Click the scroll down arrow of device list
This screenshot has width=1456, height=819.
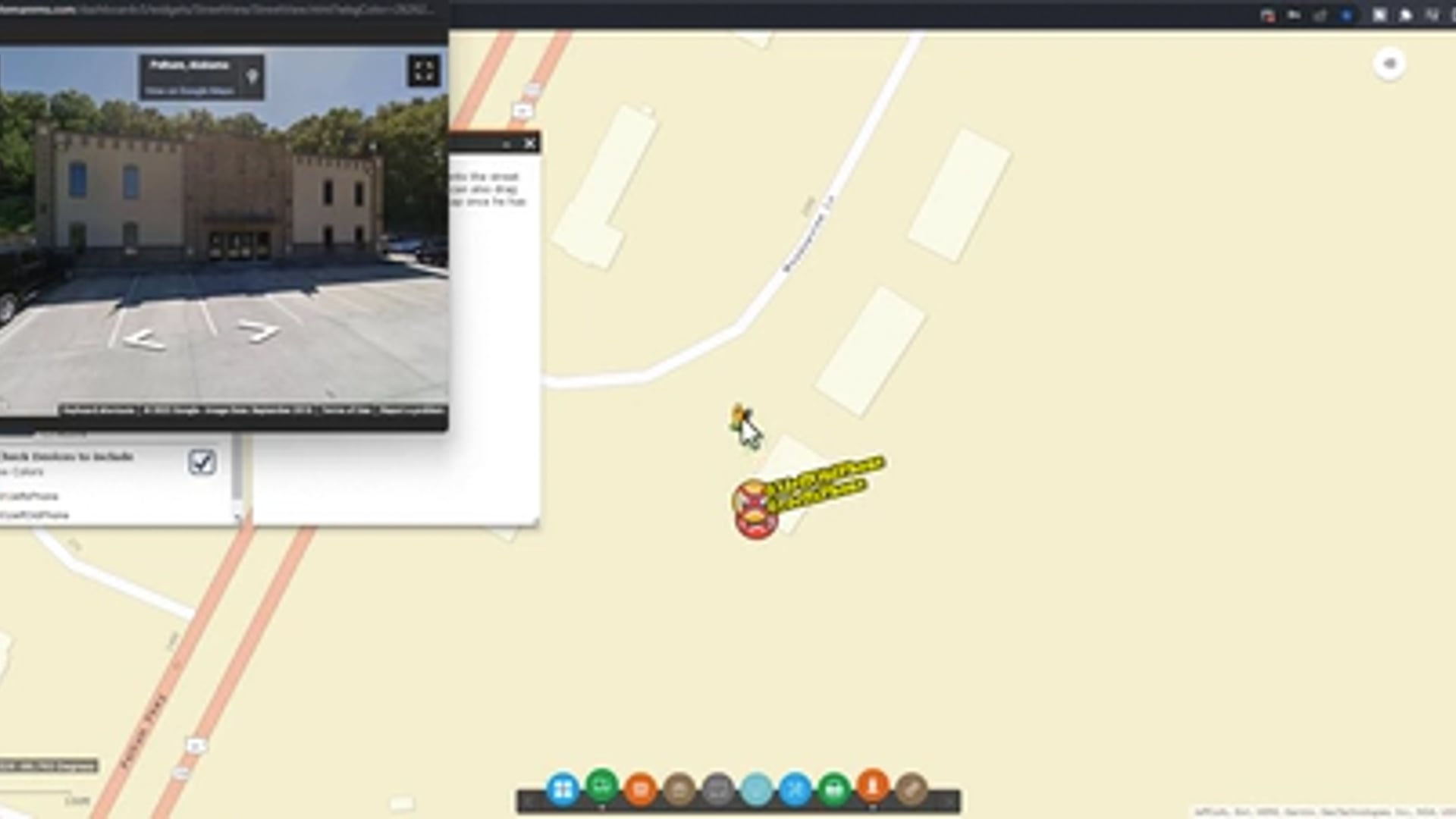click(237, 516)
